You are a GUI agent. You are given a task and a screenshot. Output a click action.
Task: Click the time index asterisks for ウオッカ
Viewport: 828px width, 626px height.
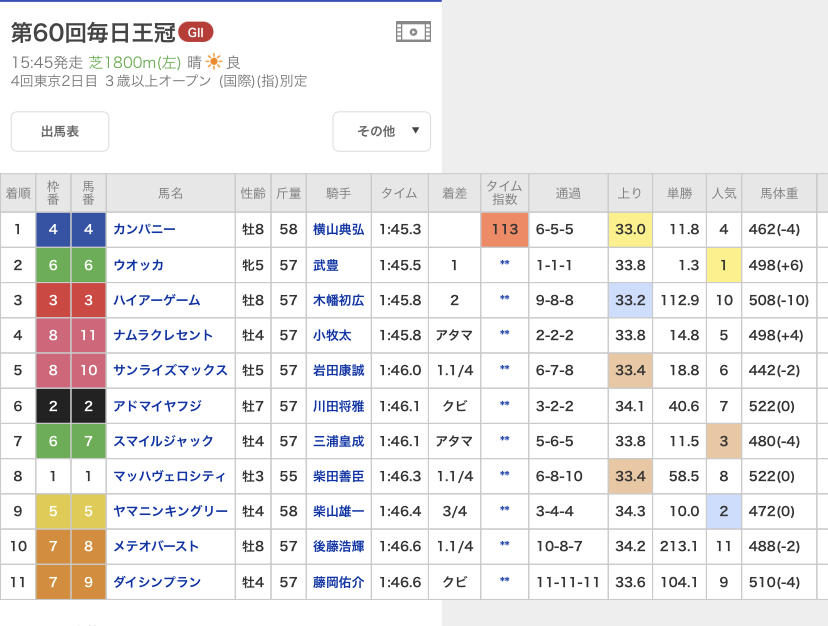click(x=505, y=265)
